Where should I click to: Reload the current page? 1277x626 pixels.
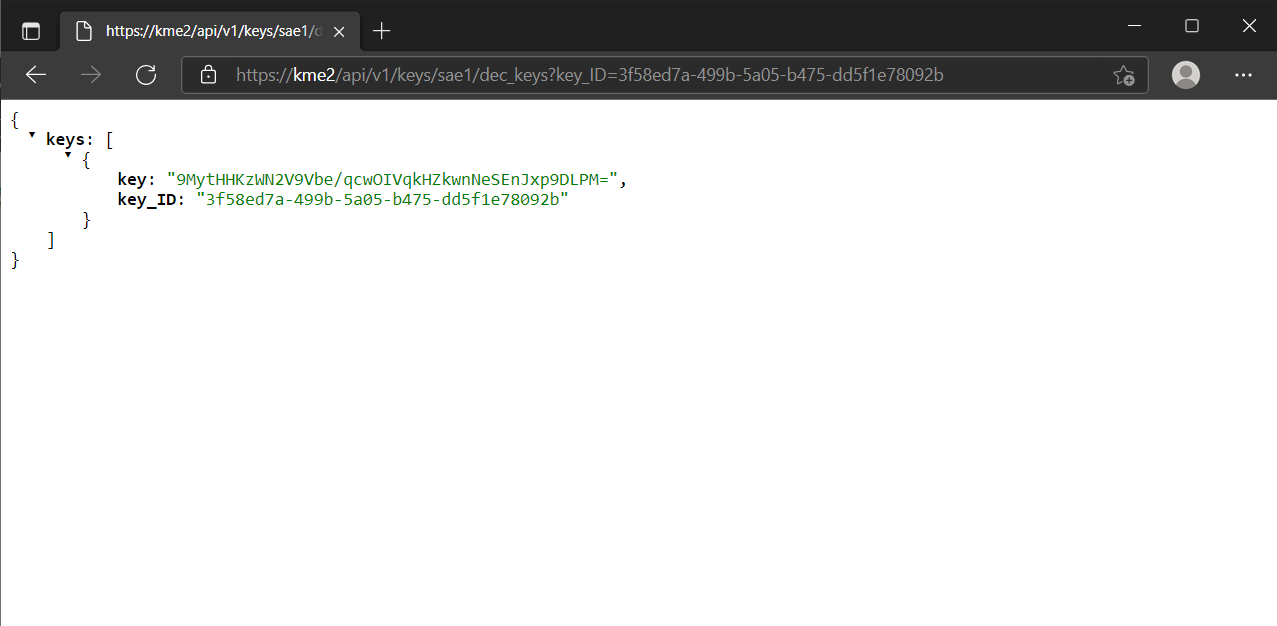(x=146, y=75)
